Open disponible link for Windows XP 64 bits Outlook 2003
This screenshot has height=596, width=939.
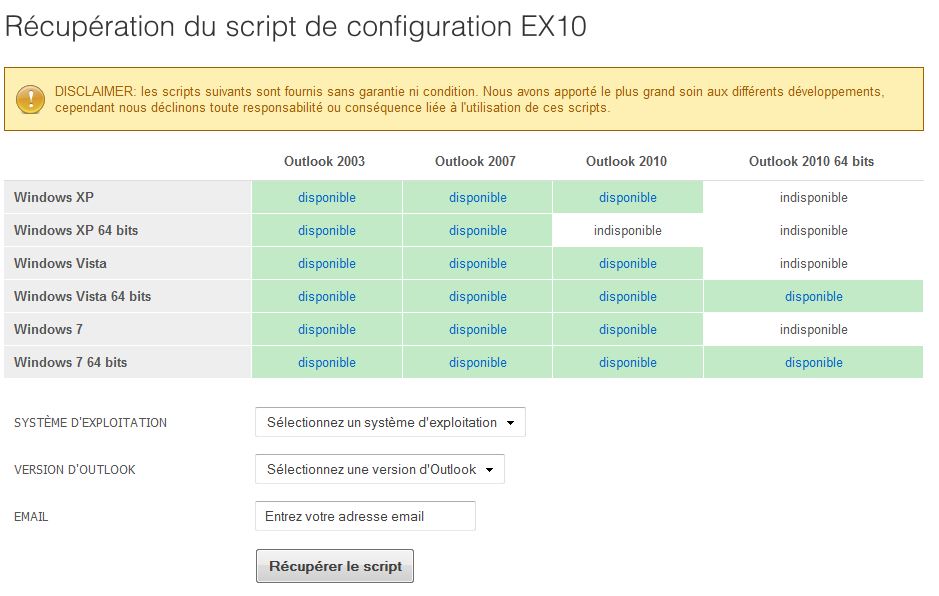[x=327, y=230]
